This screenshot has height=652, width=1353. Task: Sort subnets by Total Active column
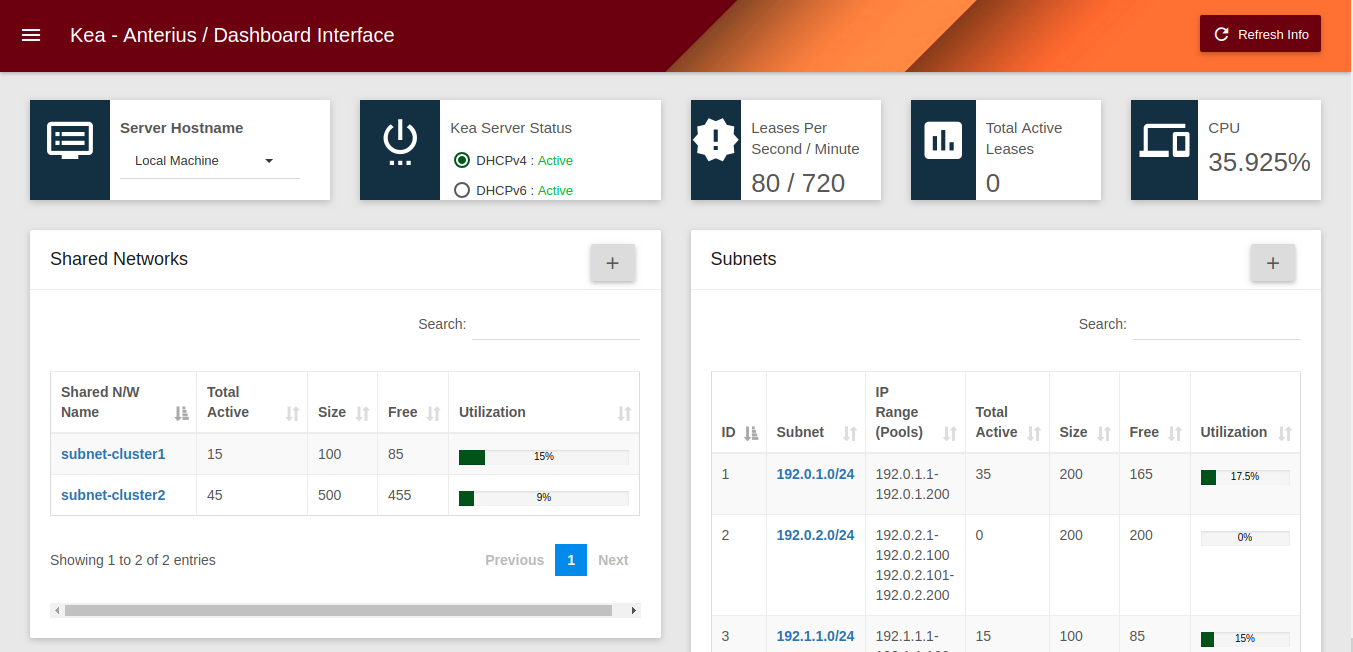coord(1007,412)
